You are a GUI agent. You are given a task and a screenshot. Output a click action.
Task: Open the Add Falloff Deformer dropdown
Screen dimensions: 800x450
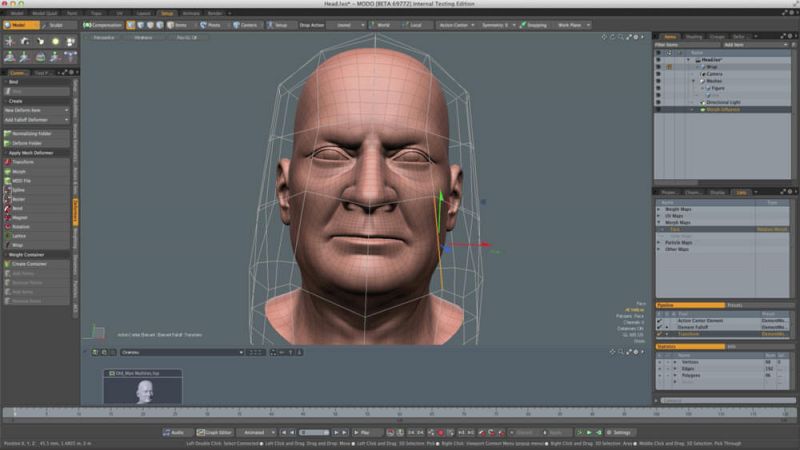(35, 119)
